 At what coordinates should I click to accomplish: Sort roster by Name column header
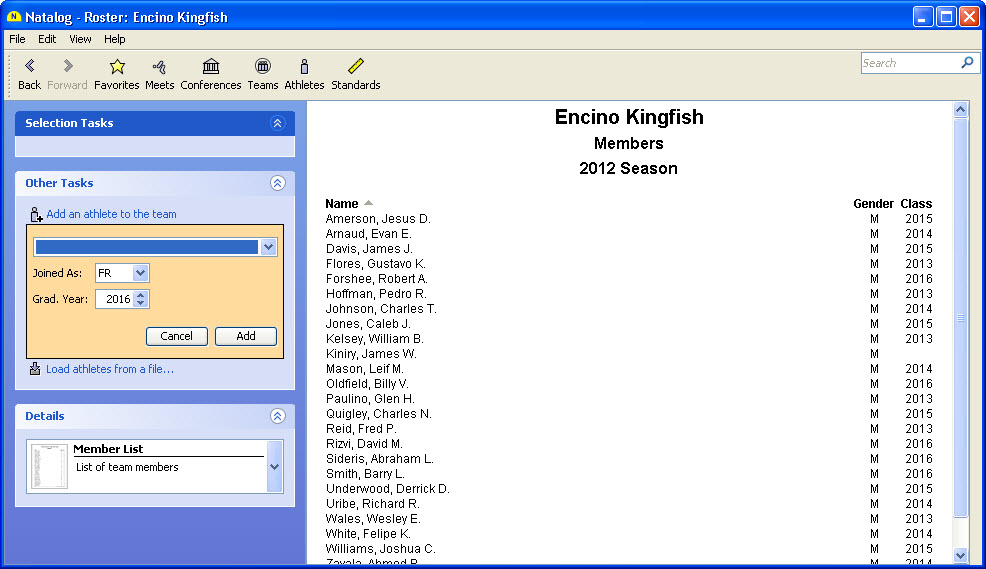(342, 204)
